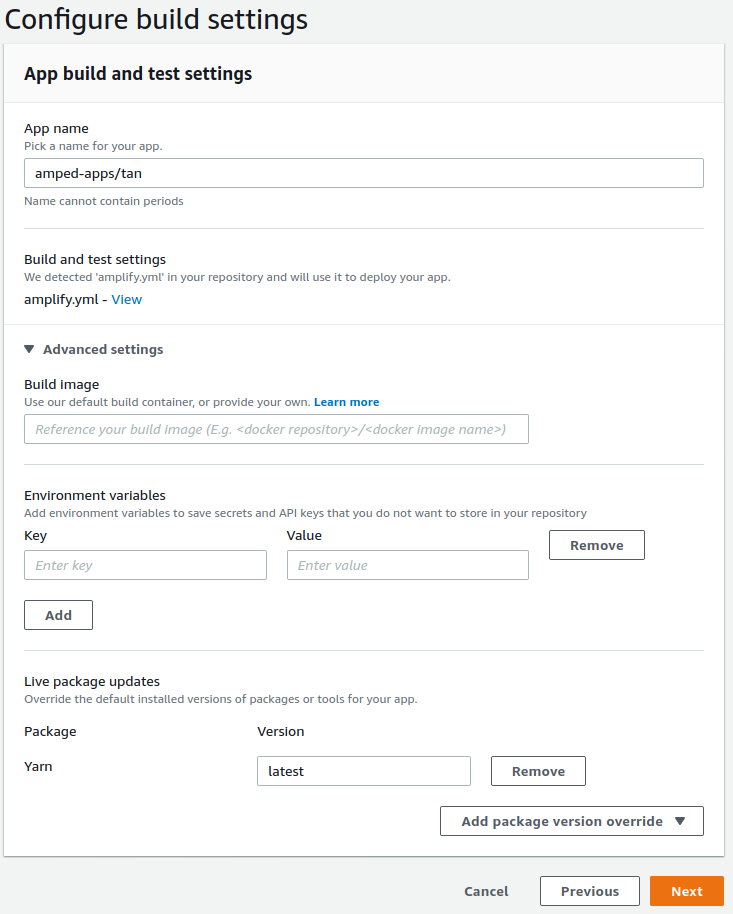Remove the Yarn package override
The image size is (733, 914).
[538, 771]
